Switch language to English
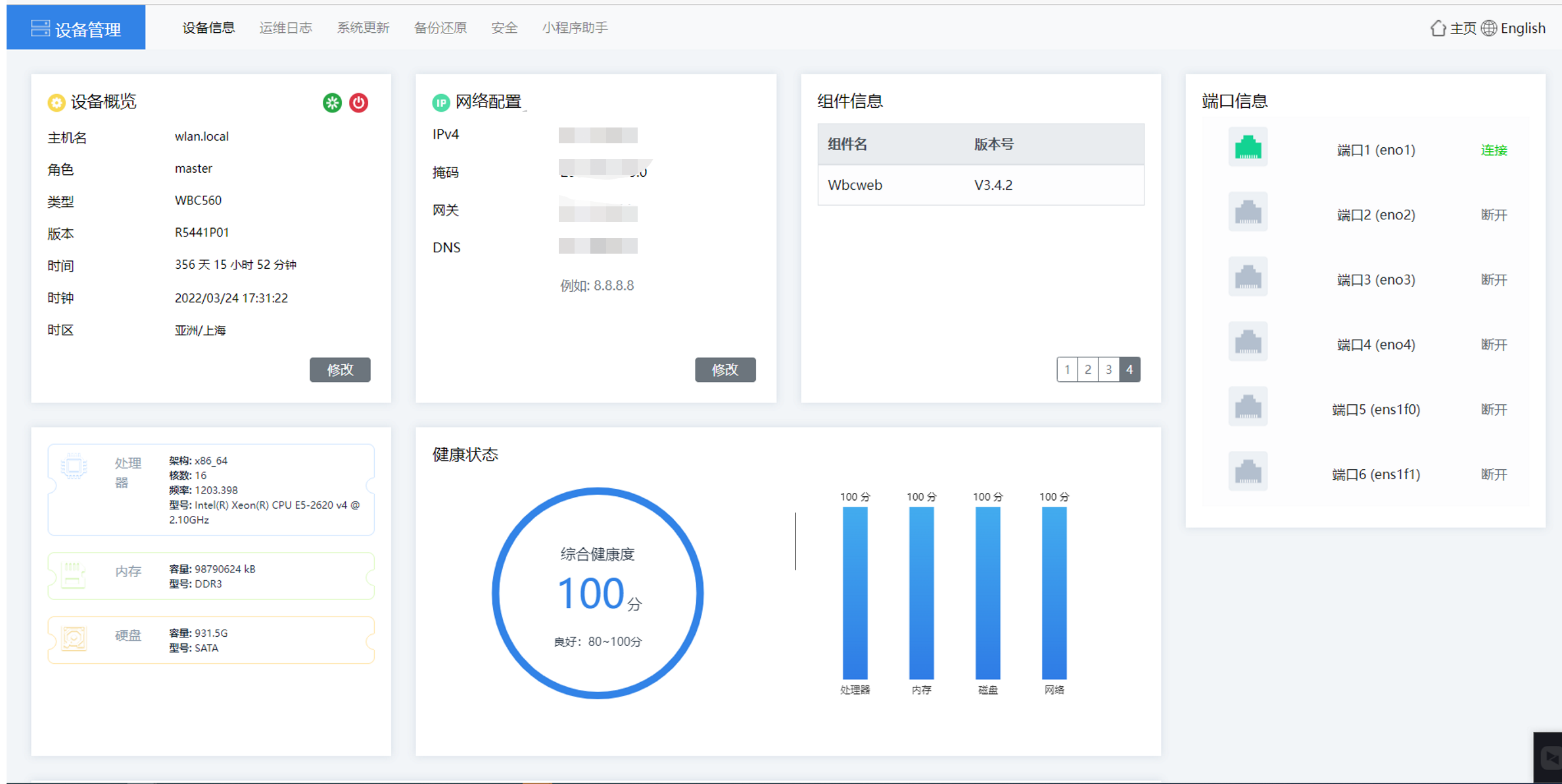The height and width of the screenshot is (784, 1562). (1523, 28)
